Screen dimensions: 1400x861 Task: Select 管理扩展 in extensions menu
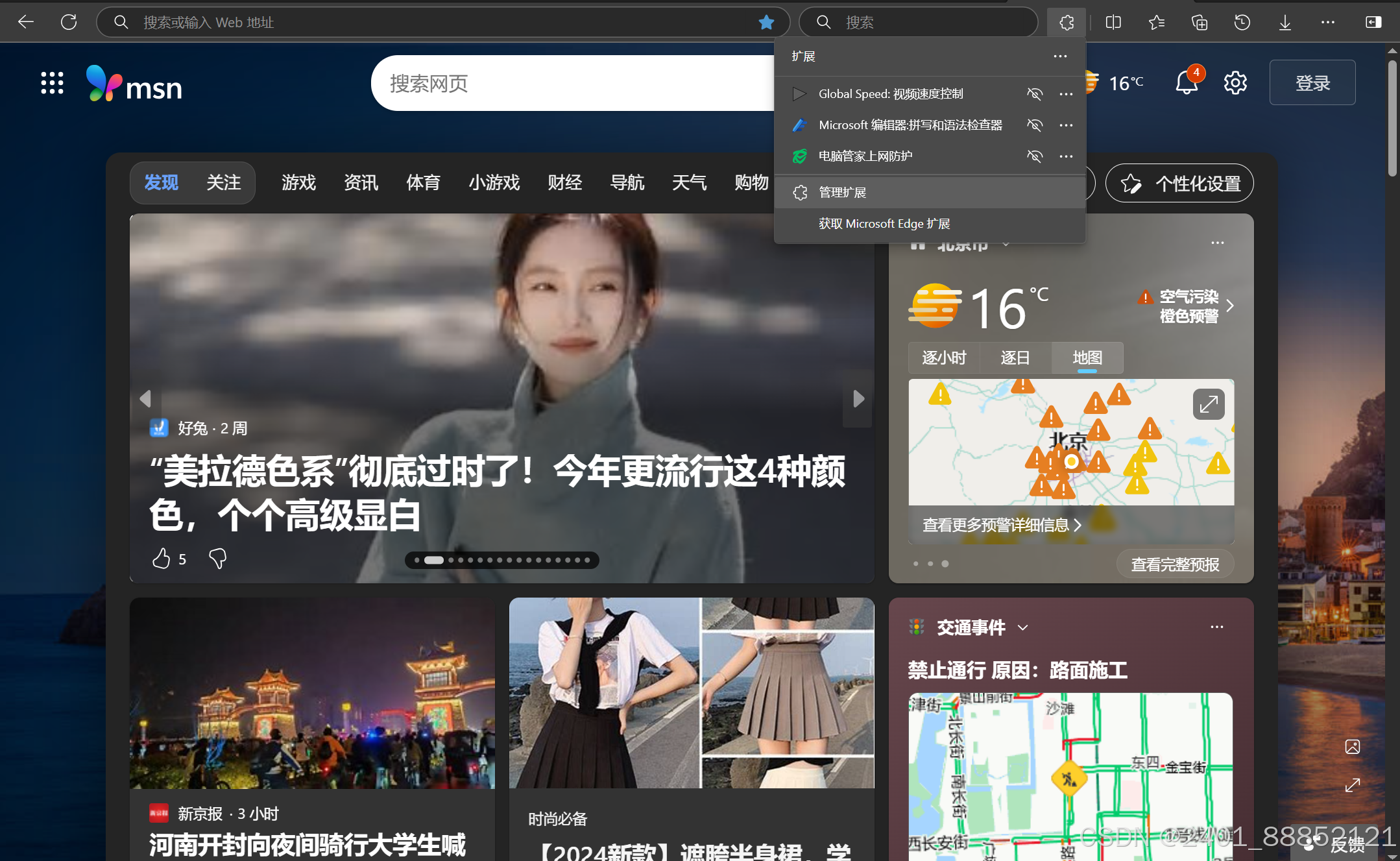tap(841, 192)
